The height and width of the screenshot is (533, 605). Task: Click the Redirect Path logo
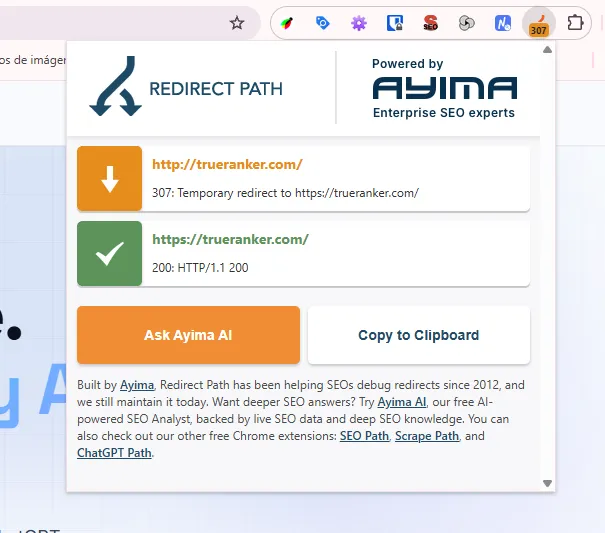186,86
